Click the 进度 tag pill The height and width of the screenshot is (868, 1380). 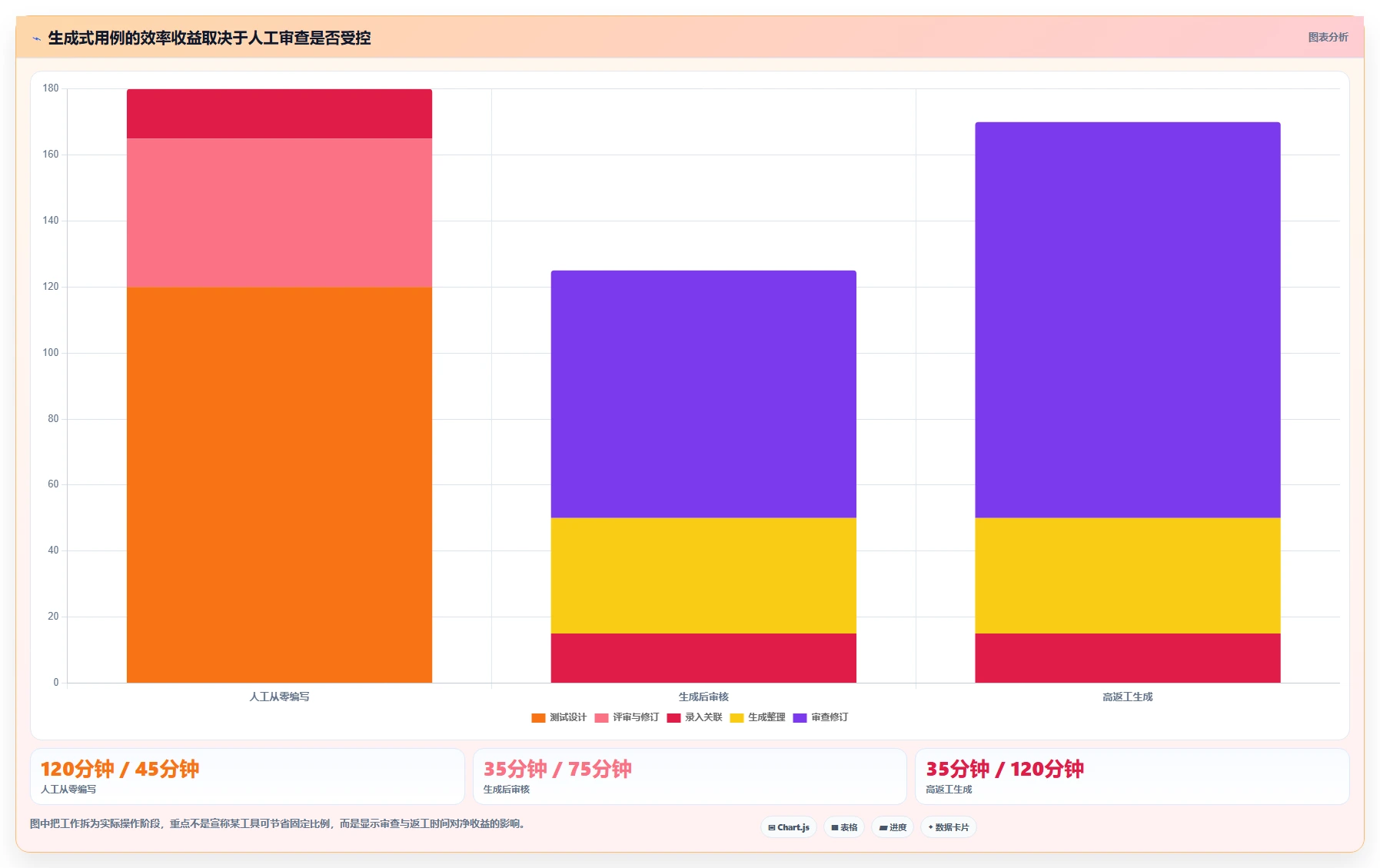[x=893, y=827]
